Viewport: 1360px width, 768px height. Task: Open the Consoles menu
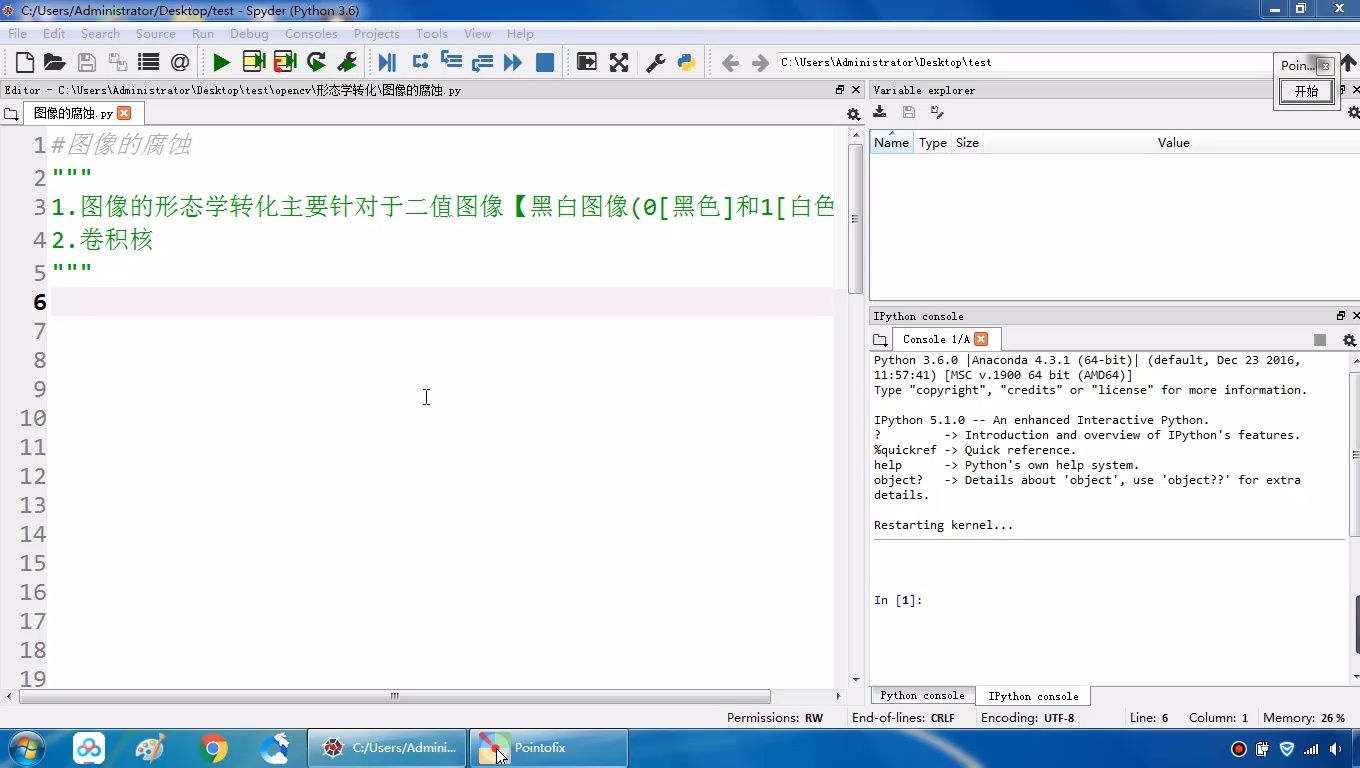tap(311, 33)
